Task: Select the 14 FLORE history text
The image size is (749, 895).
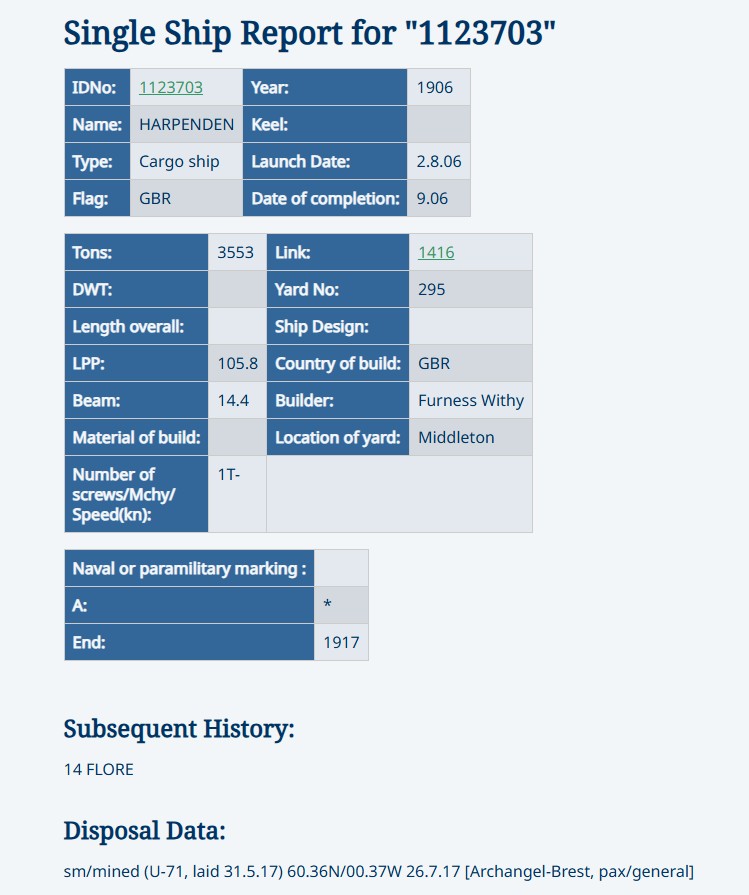Action: click(99, 770)
